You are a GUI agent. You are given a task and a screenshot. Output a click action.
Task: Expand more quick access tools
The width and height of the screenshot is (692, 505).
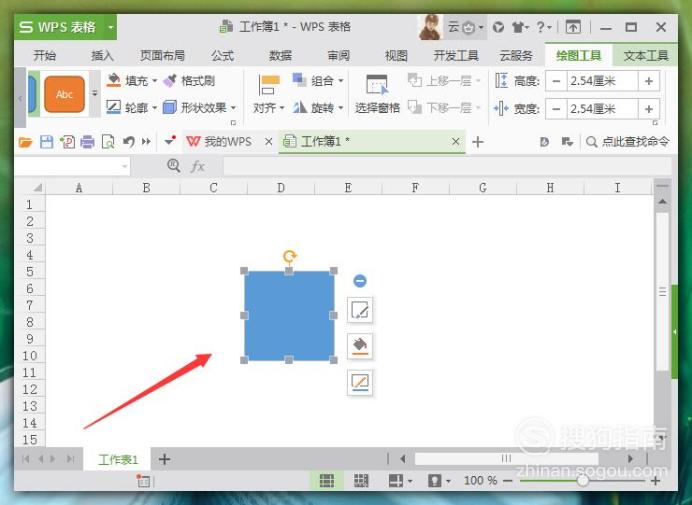pos(146,142)
